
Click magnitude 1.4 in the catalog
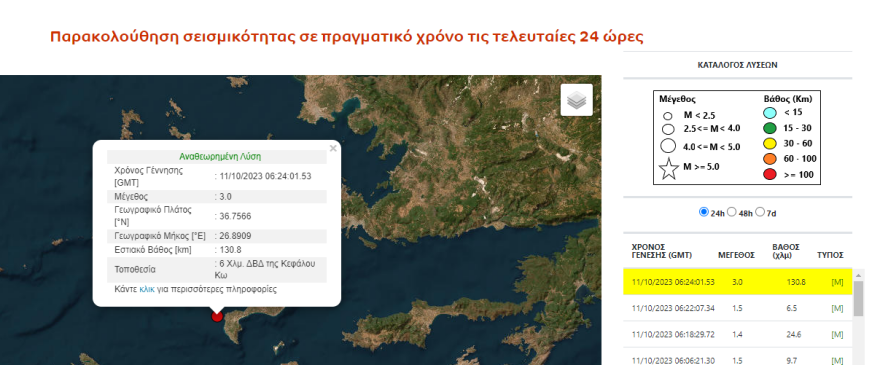pos(737,334)
